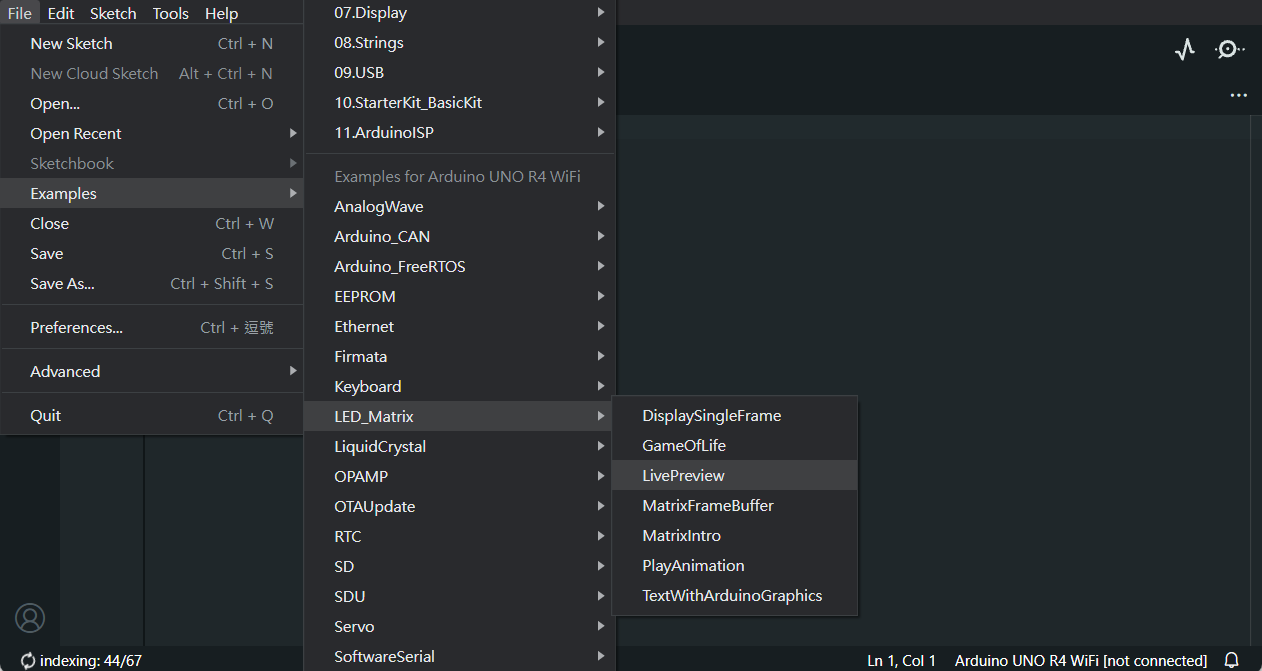Expand the RTC examples
Image resolution: width=1262 pixels, height=671 pixels.
(460, 537)
